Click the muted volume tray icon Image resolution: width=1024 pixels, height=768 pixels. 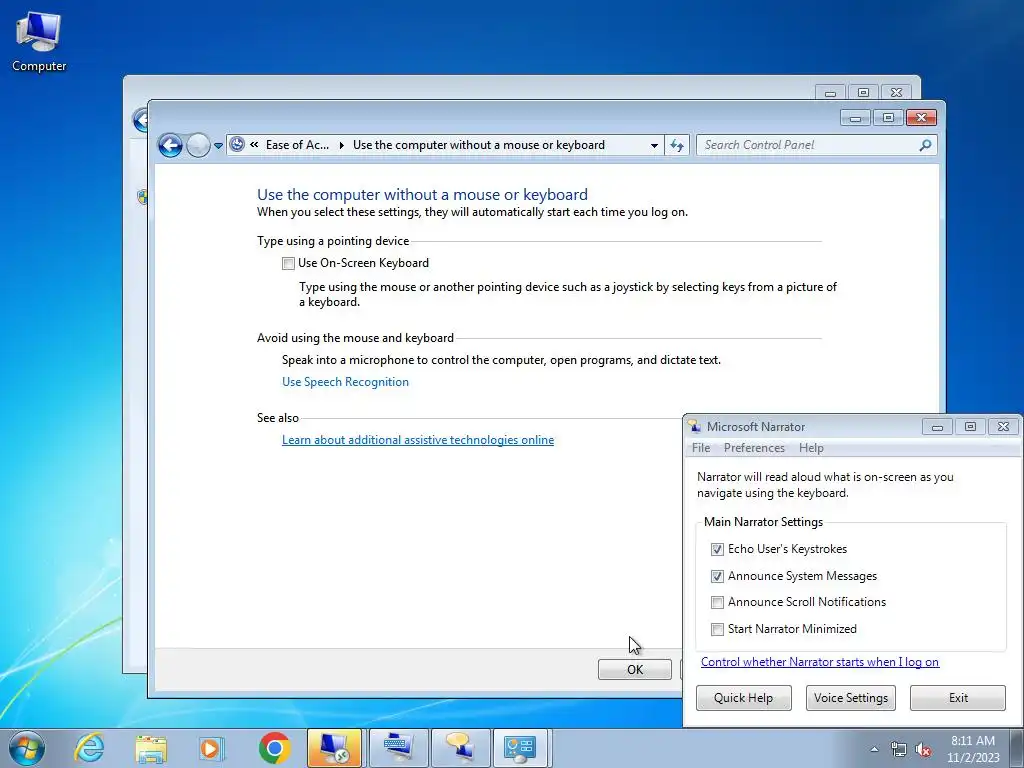point(923,749)
